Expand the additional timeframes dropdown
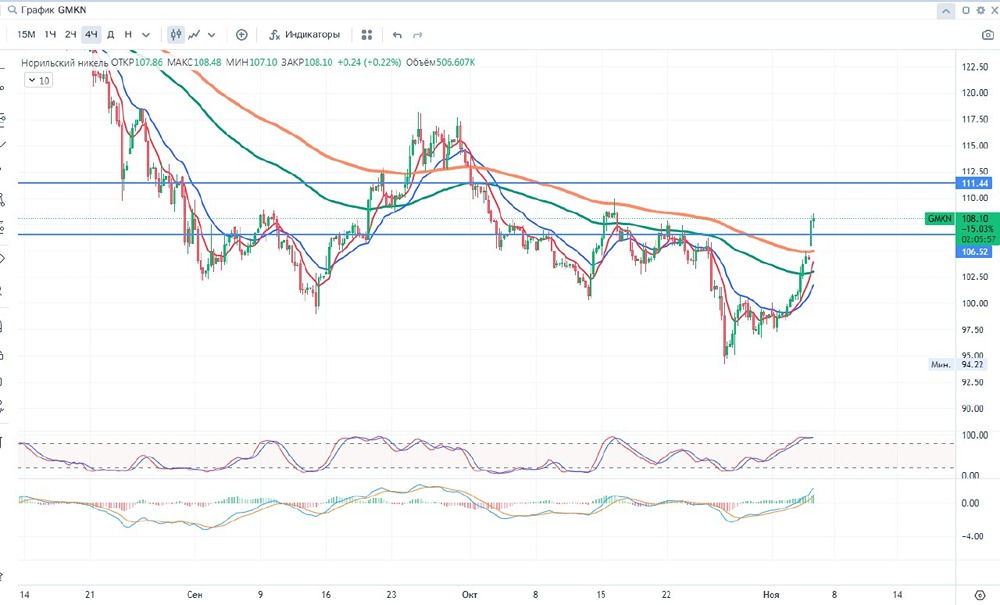The height and width of the screenshot is (605, 1000). (146, 34)
